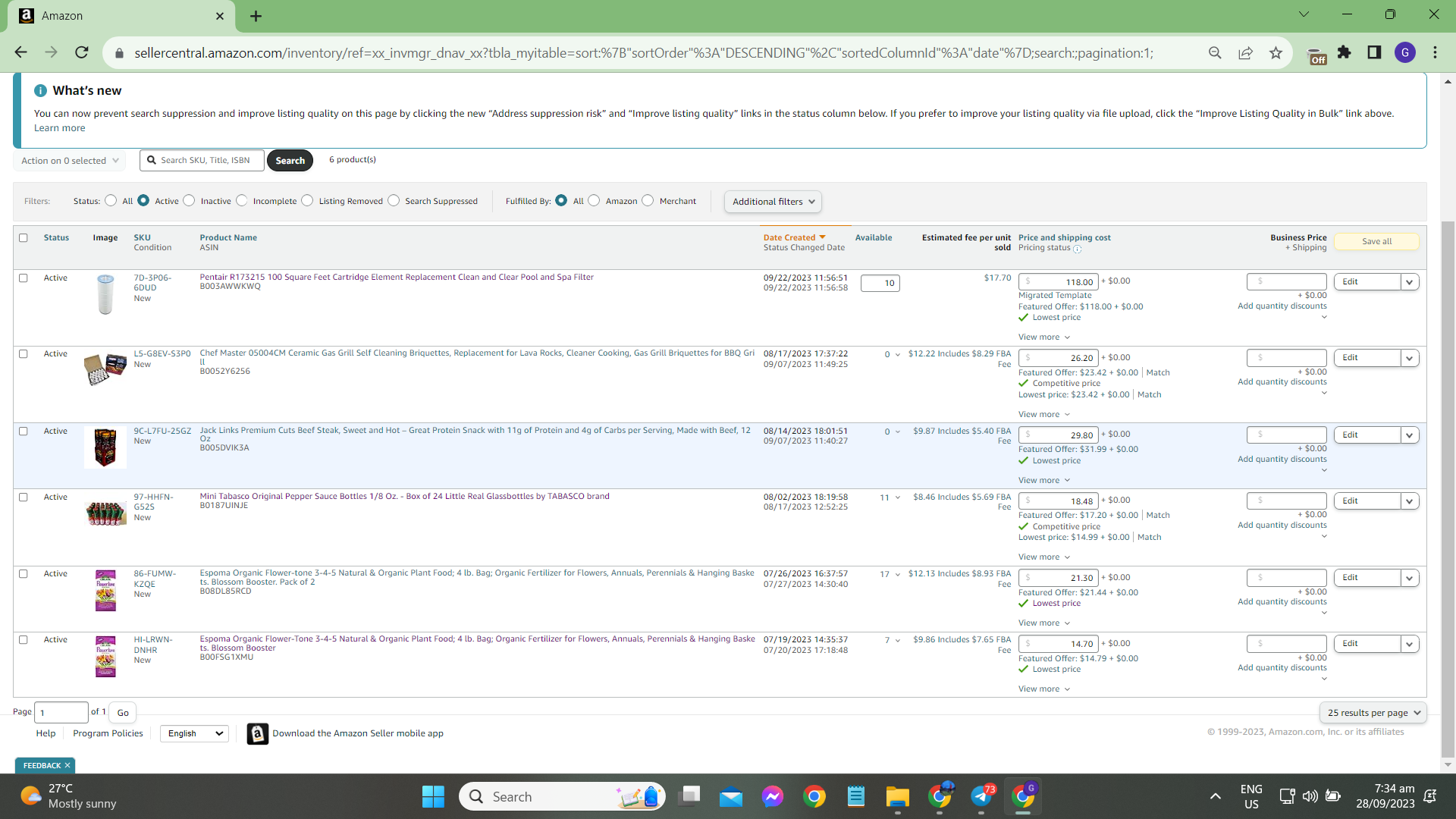This screenshot has width=1456, height=819.
Task: Choose the Inactive status filter
Action: tap(189, 200)
